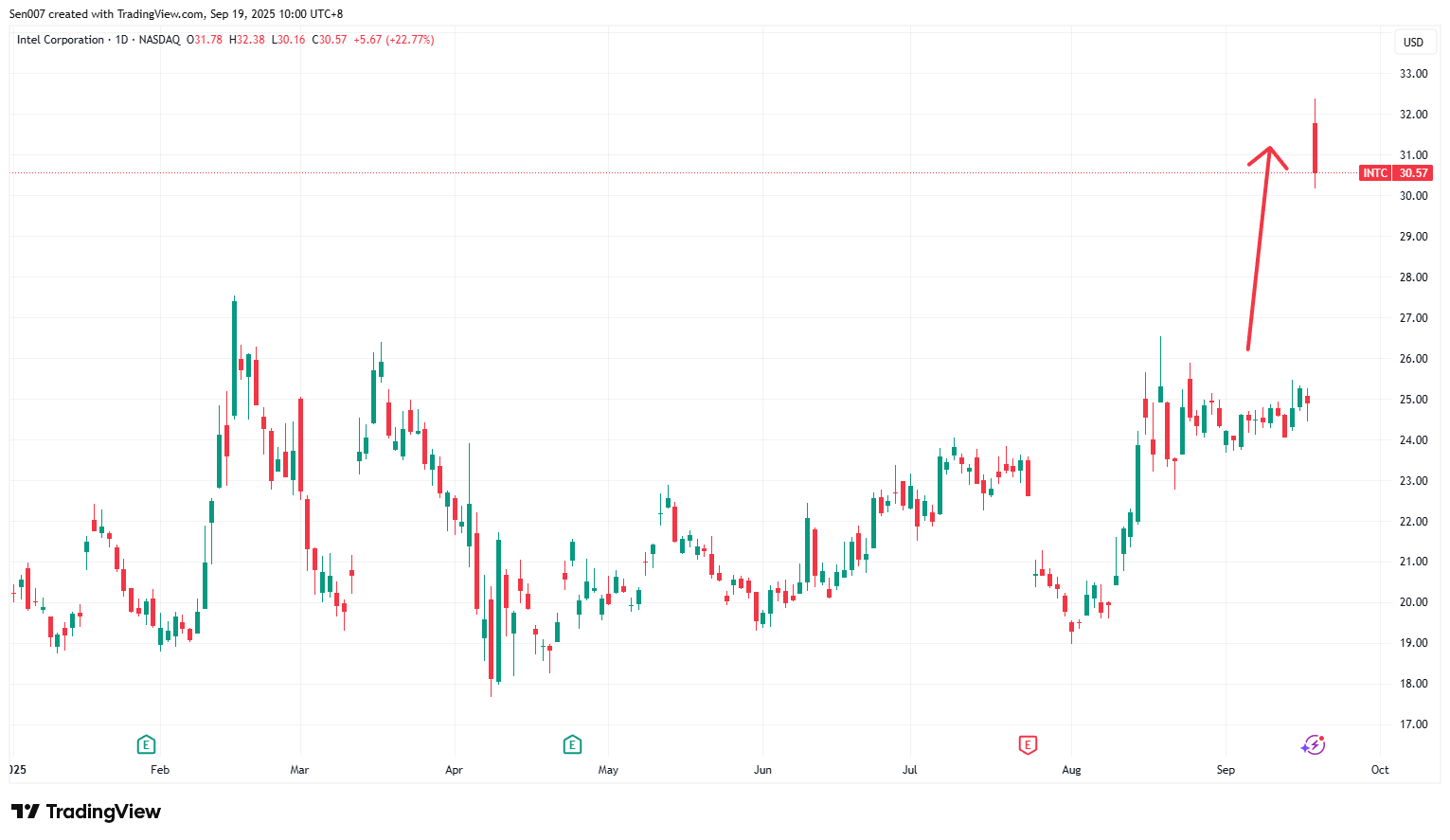Click the INTC price label tag
The image size is (1450, 840).
pyautogui.click(x=1375, y=173)
